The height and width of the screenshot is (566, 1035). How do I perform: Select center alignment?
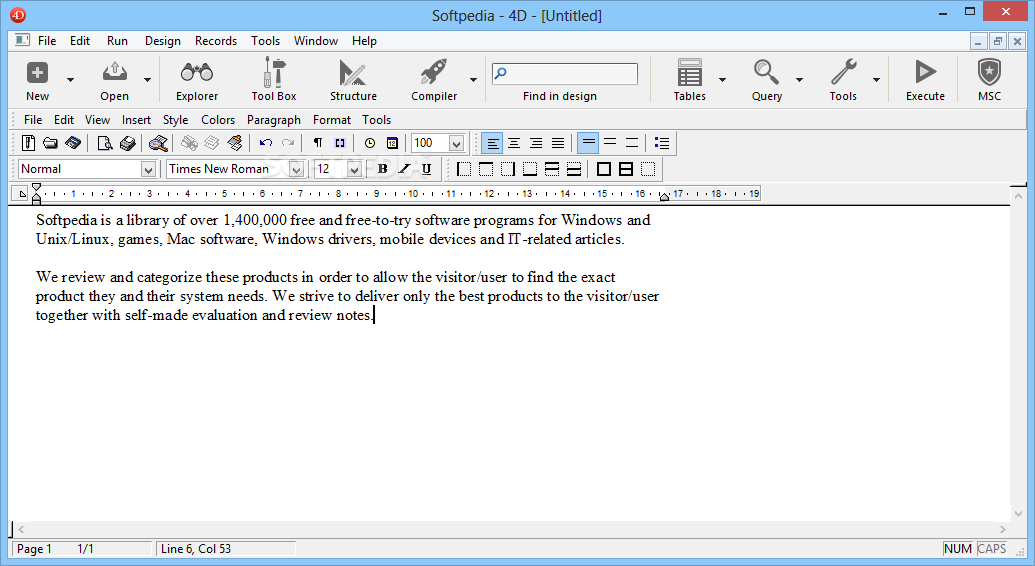coord(514,143)
